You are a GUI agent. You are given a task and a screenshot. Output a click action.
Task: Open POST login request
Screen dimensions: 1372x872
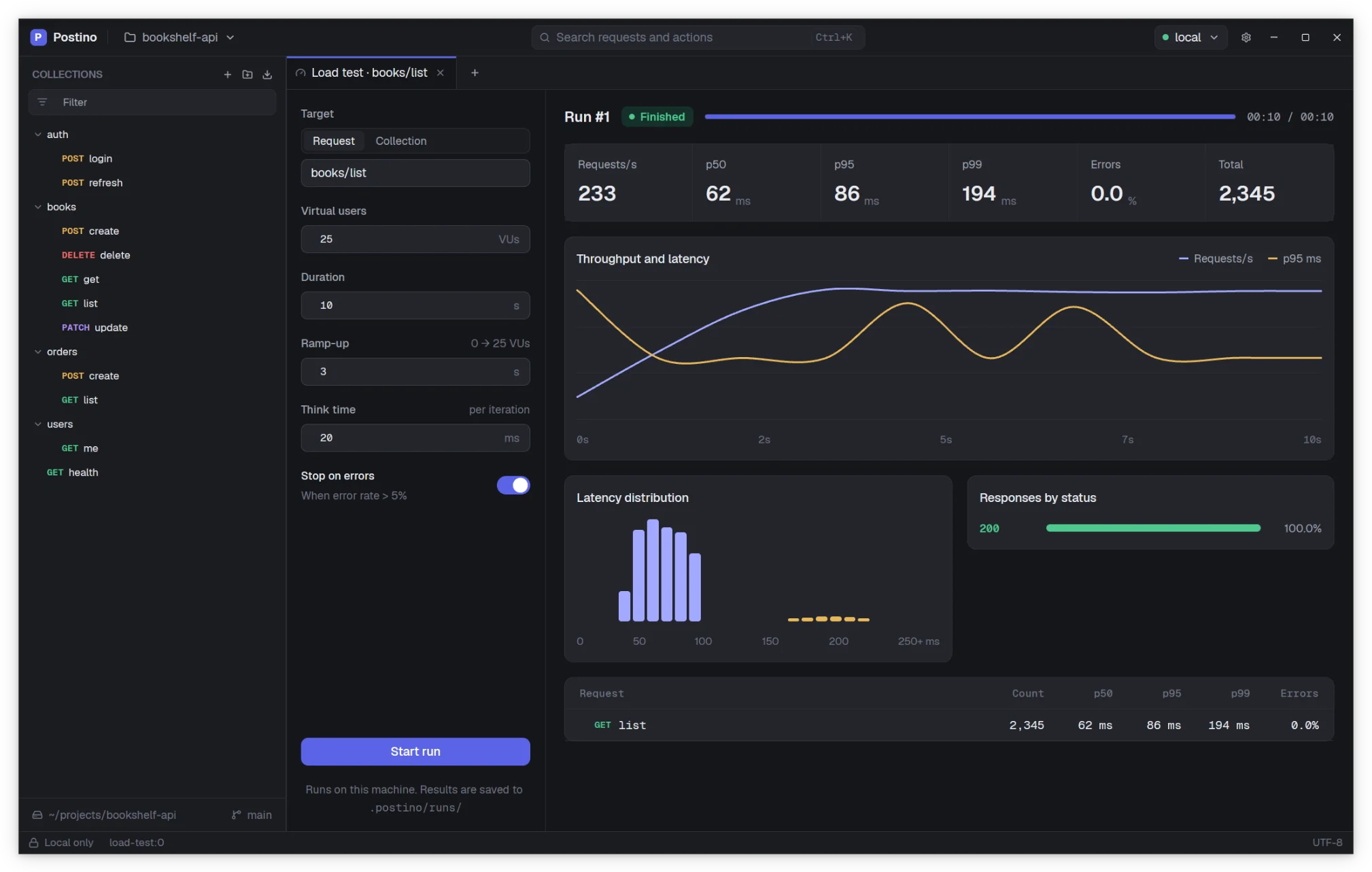pos(153,158)
